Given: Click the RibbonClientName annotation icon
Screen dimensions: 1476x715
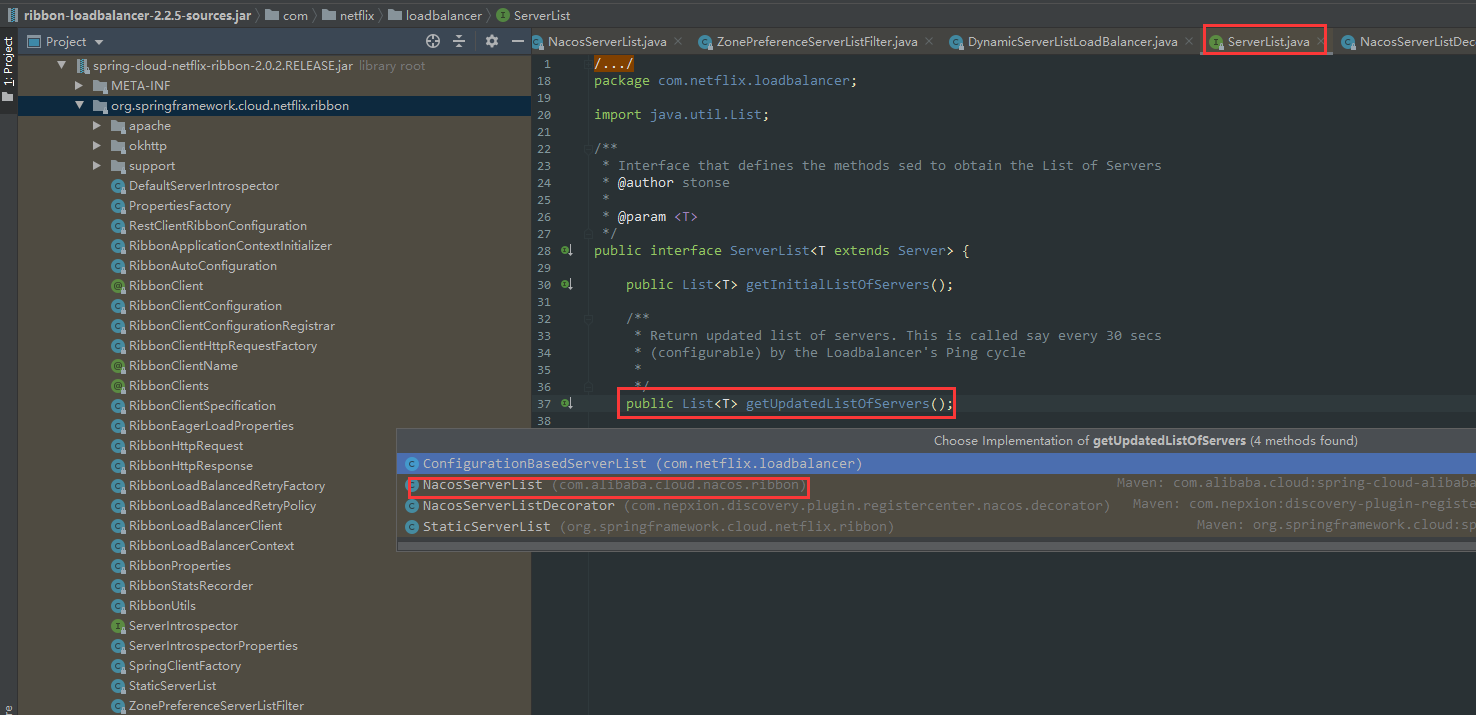Looking at the screenshot, I should pyautogui.click(x=118, y=366).
